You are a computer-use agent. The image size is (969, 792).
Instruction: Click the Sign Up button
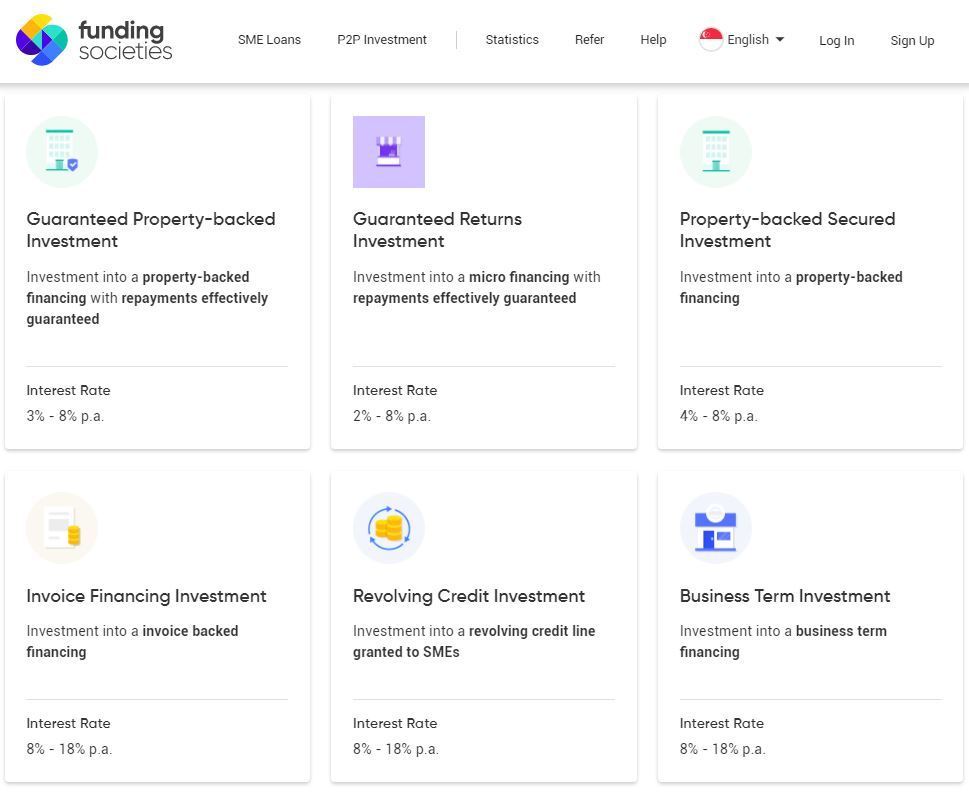(x=912, y=41)
